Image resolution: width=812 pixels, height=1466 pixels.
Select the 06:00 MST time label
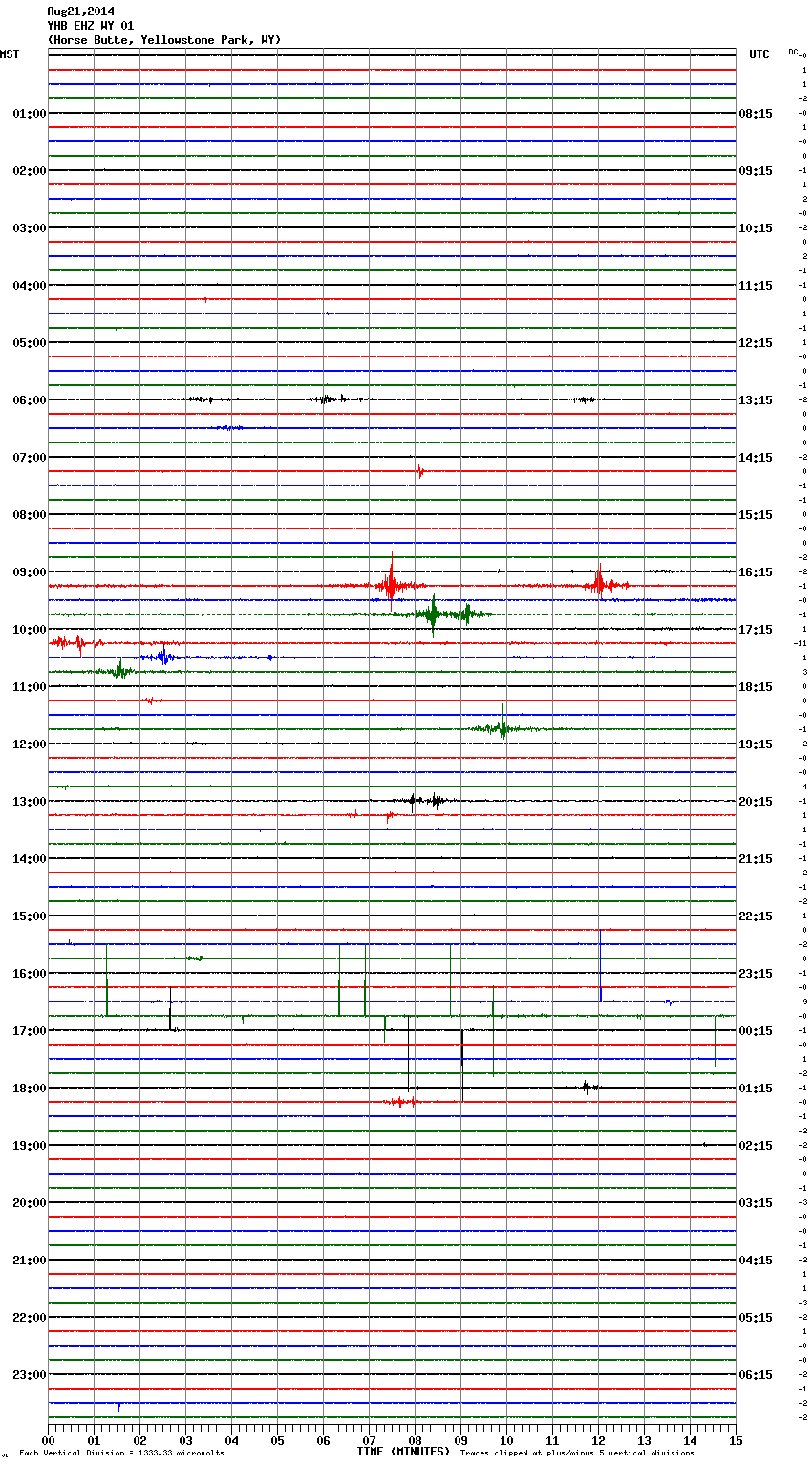pyautogui.click(x=30, y=400)
